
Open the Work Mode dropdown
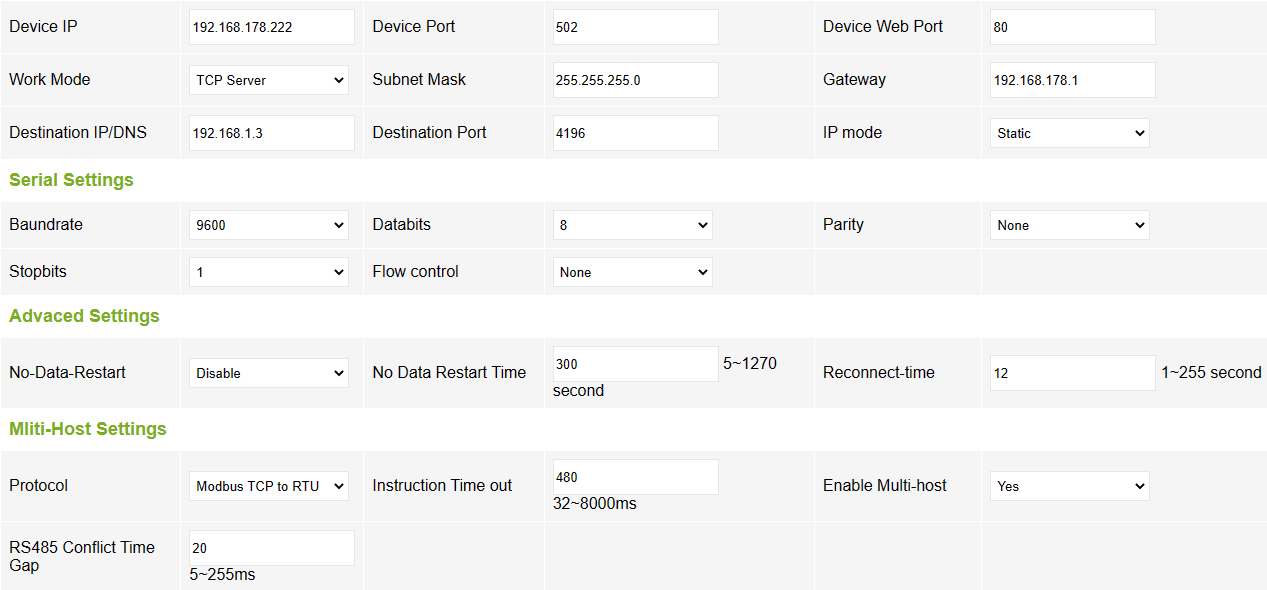click(268, 80)
